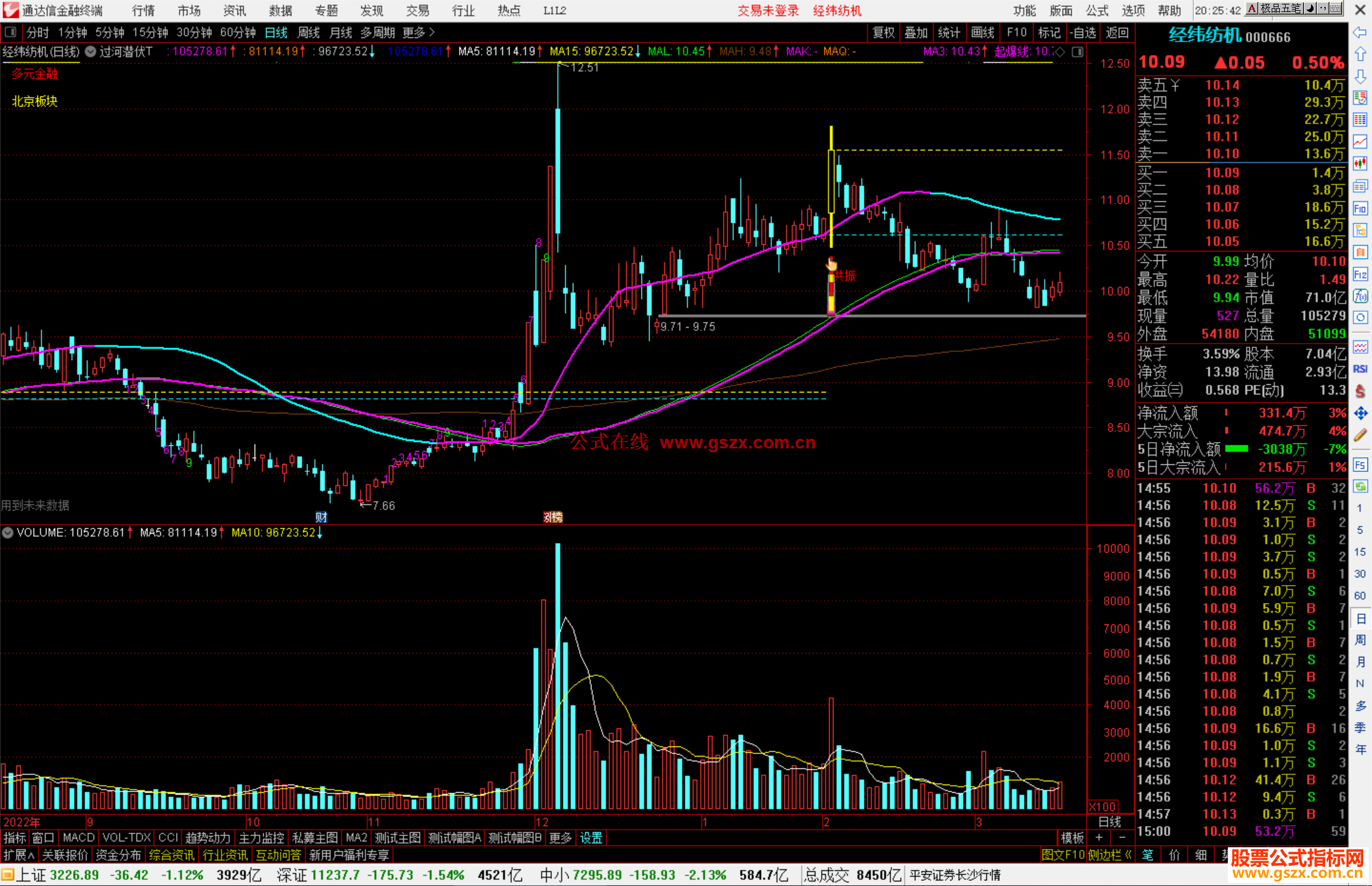Click the stacked windows icon in sidebar
This screenshot has width=1372, height=886.
pyautogui.click(x=1360, y=186)
